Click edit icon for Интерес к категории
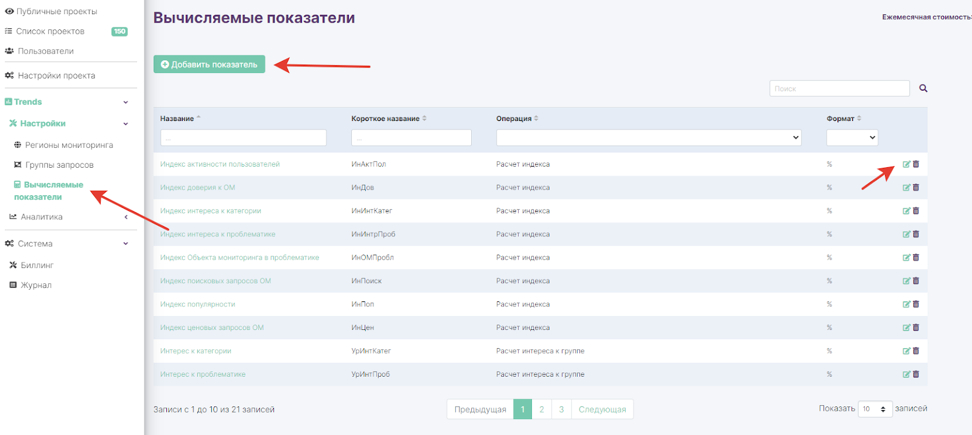Viewport: 972px width, 435px height. (x=906, y=351)
